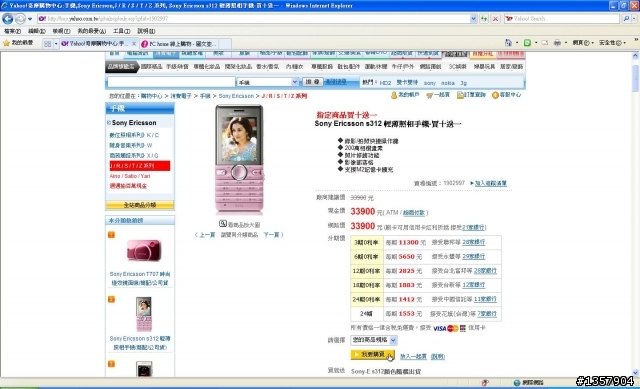Click 29家銀行 link in the 6期 row
The width and height of the screenshot is (640, 389).
click(473, 256)
